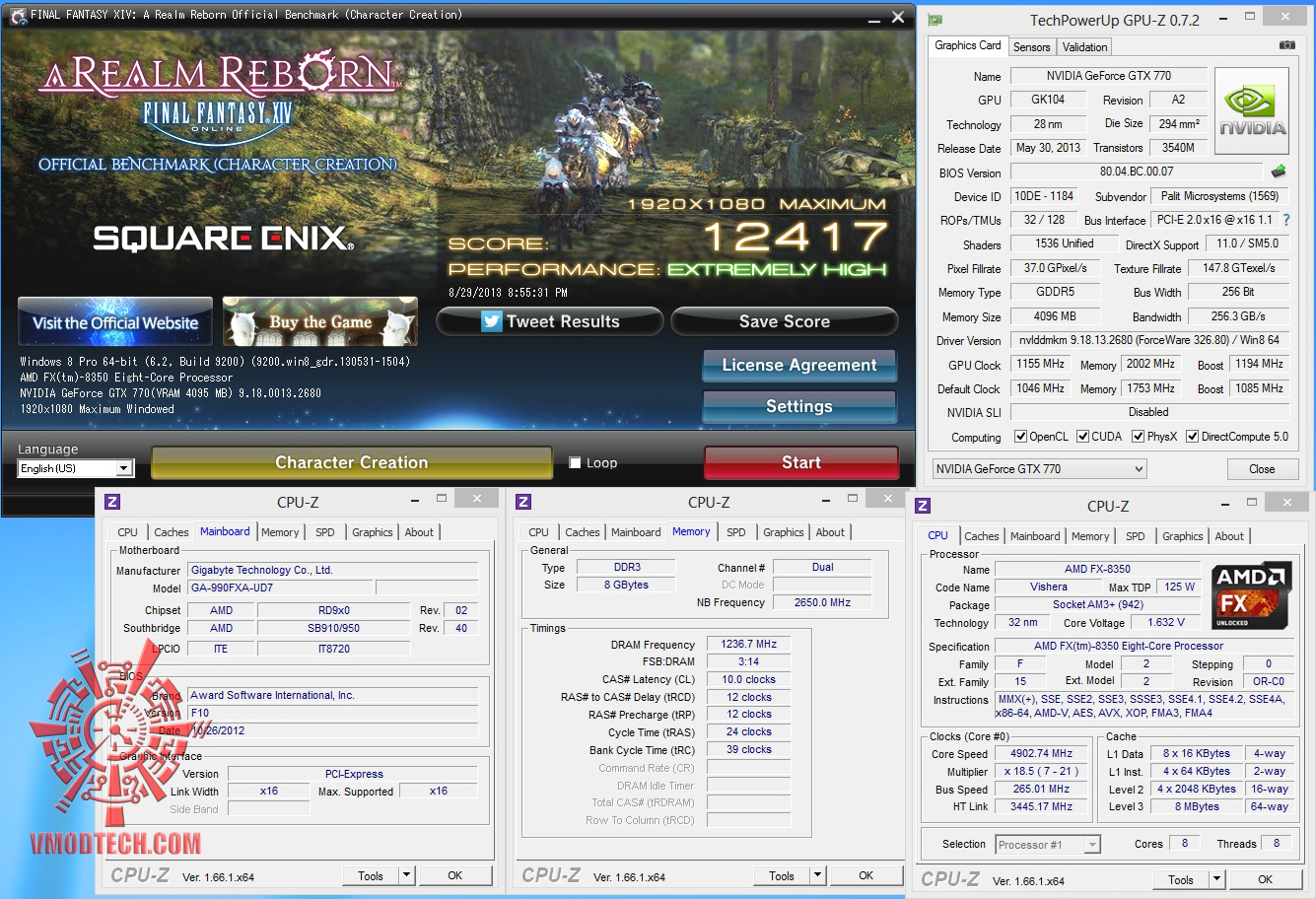This screenshot has width=1316, height=899.
Task: Open the NVIDIA GeForce GTX 770 card selector
Action: [x=1039, y=469]
